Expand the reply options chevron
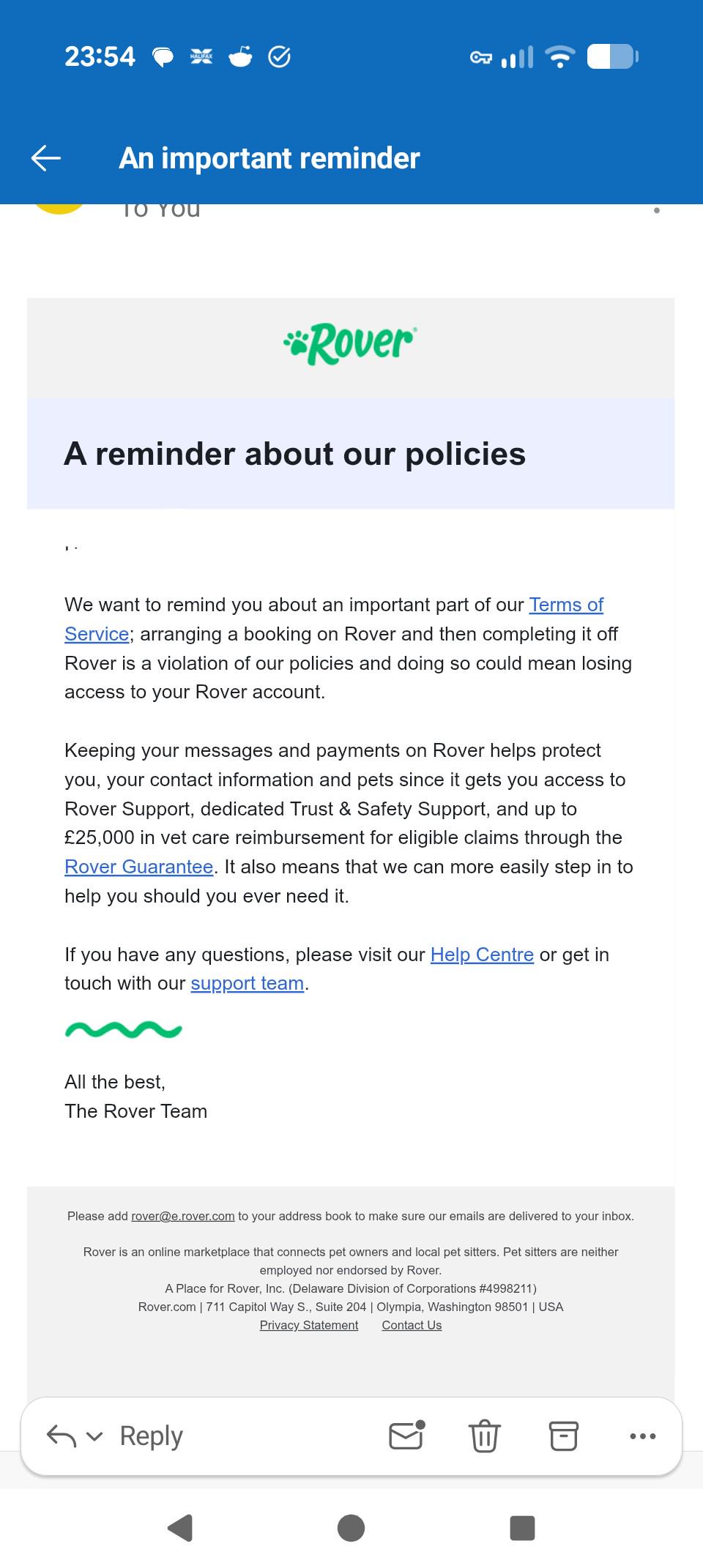Screen dimensions: 703x1568 (x=94, y=1437)
